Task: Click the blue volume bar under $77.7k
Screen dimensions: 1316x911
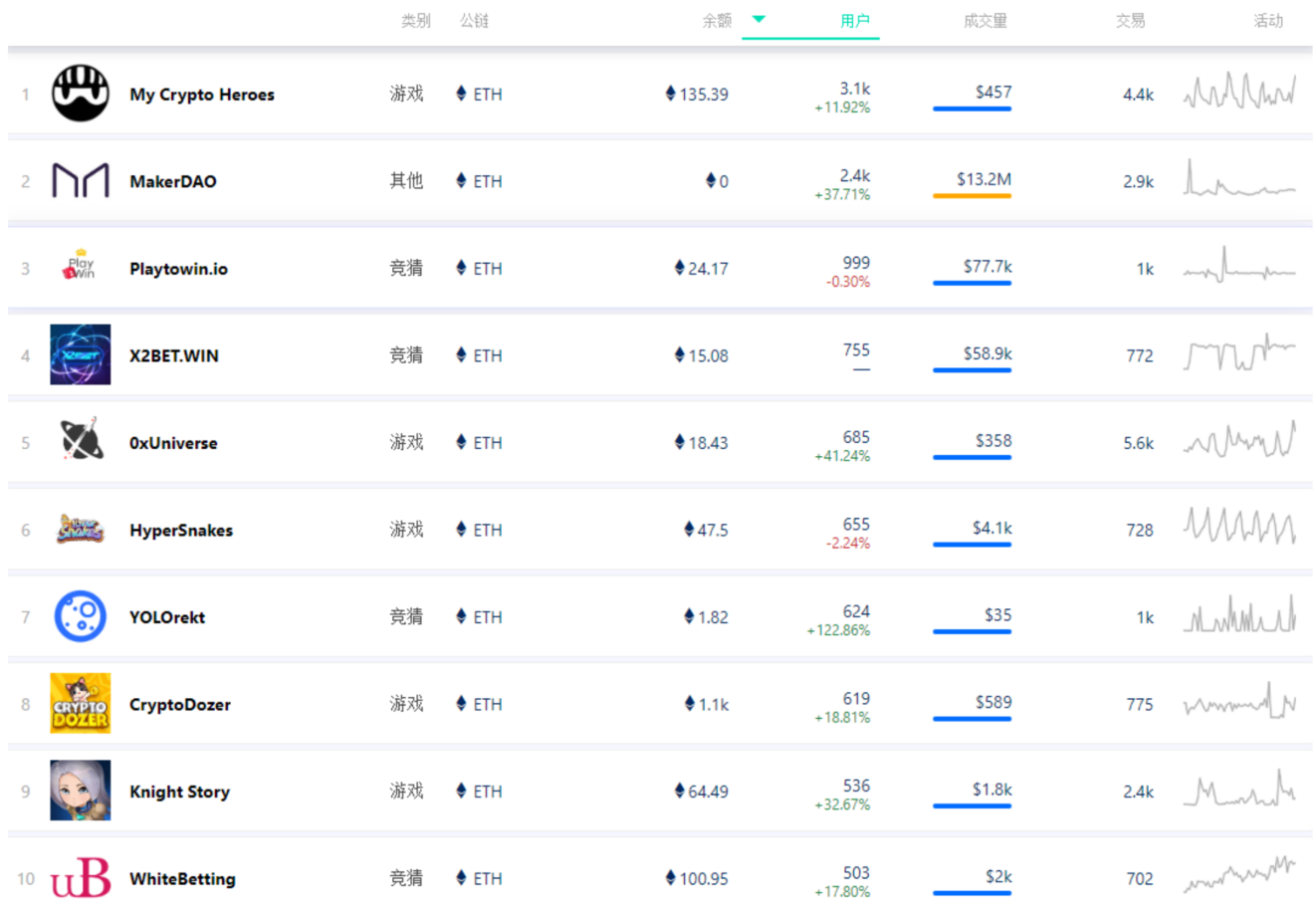Action: [x=972, y=283]
